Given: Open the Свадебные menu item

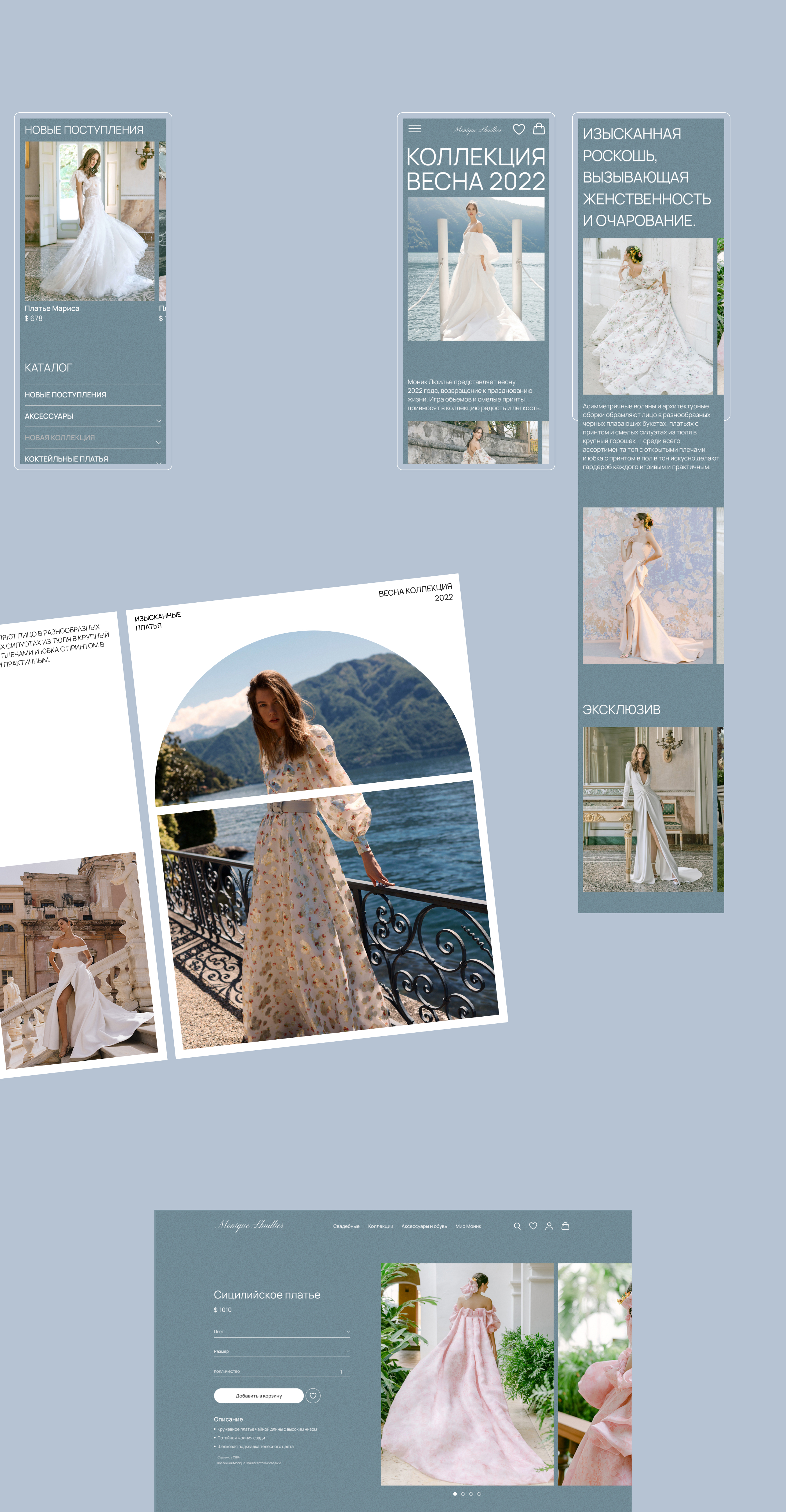Looking at the screenshot, I should click(346, 1226).
